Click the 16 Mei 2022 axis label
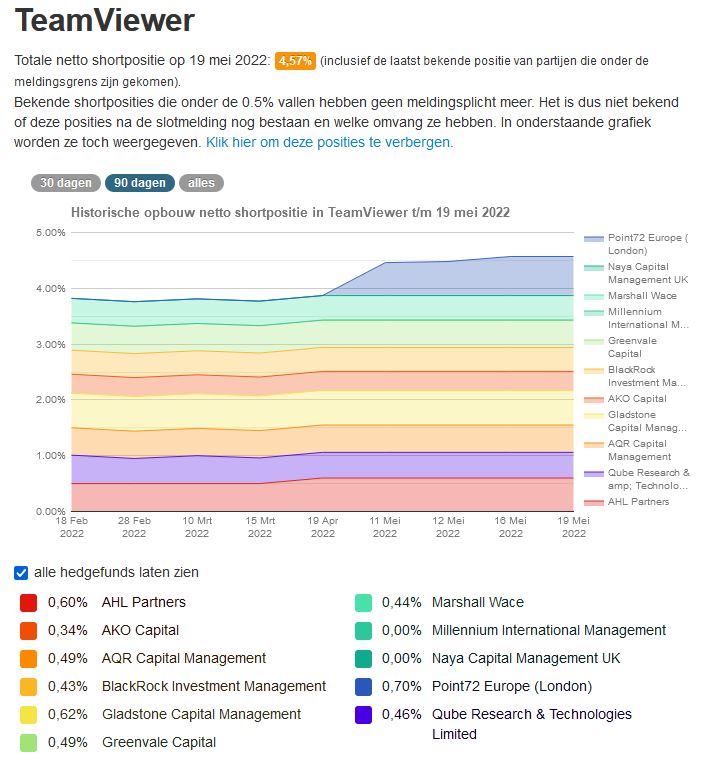 [511, 527]
